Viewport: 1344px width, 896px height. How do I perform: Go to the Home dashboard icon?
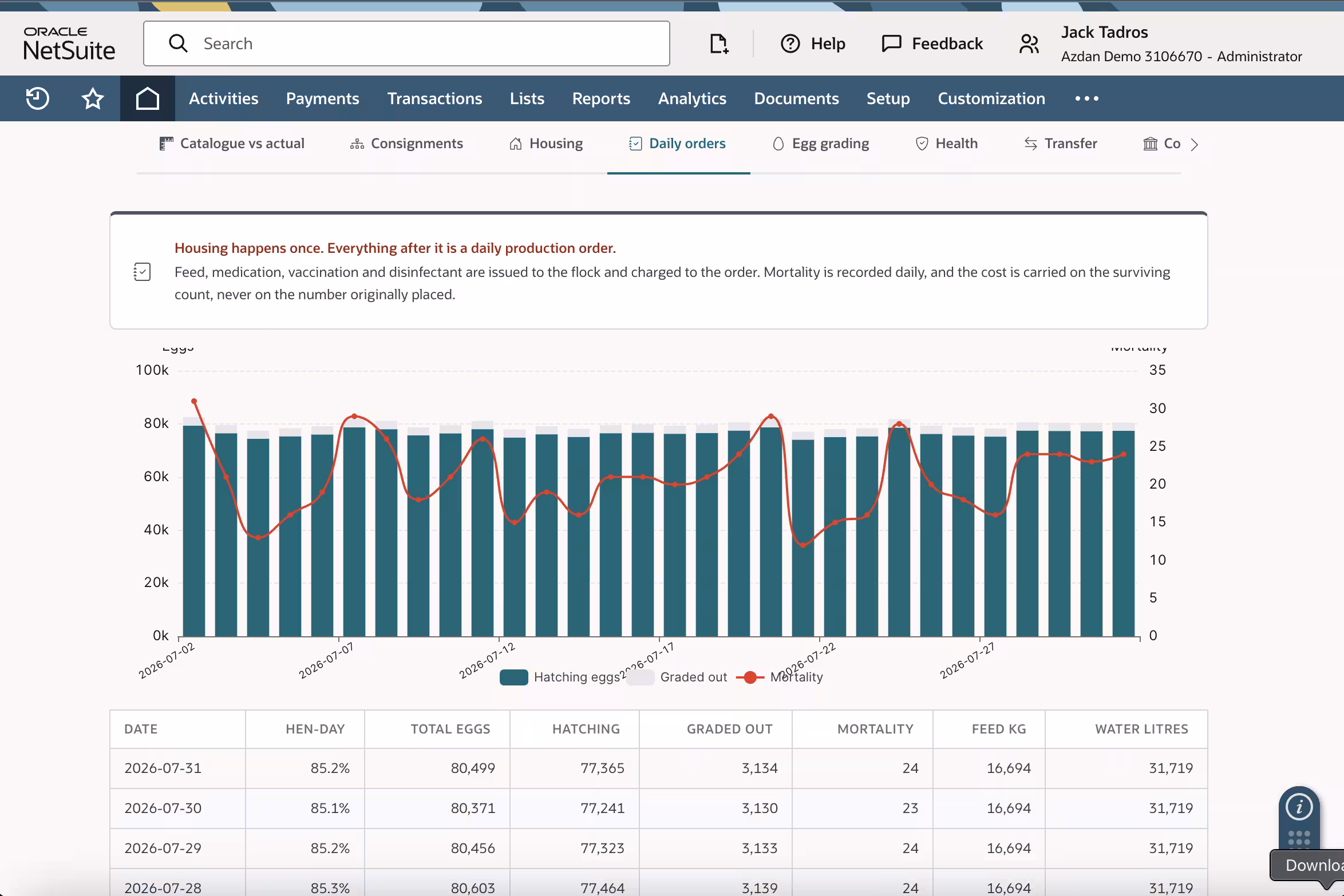[x=148, y=98]
